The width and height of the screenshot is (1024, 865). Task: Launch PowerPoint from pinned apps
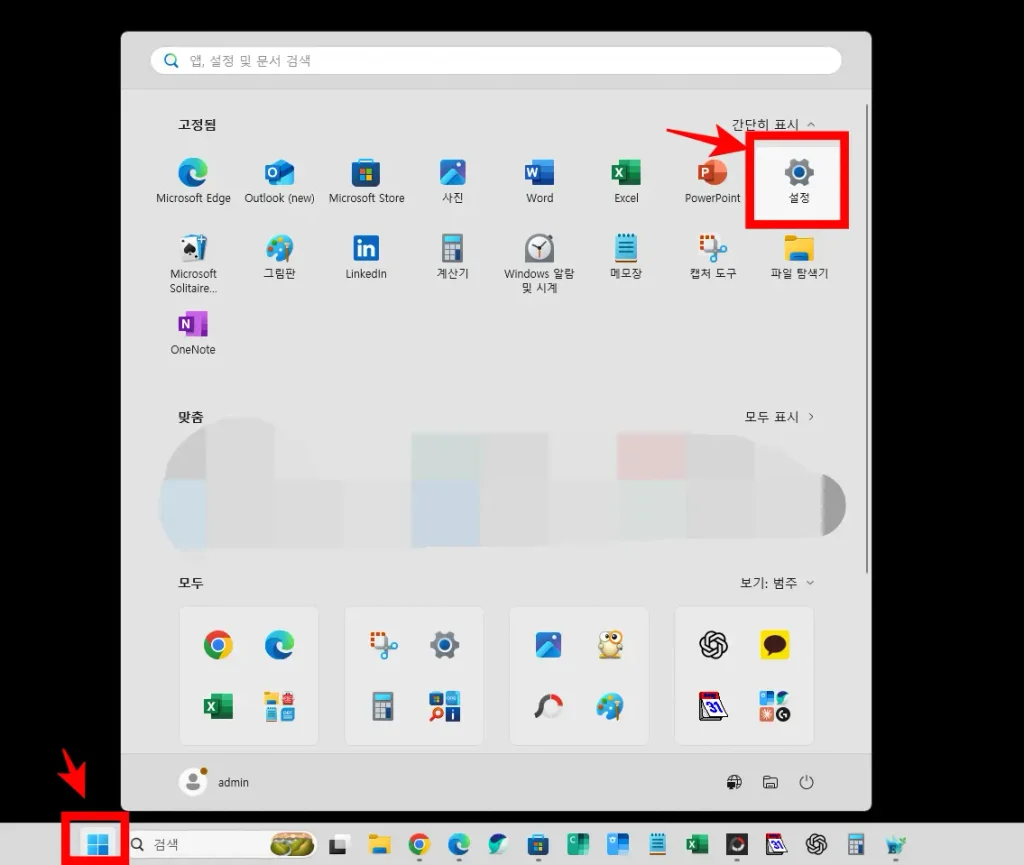(x=712, y=181)
